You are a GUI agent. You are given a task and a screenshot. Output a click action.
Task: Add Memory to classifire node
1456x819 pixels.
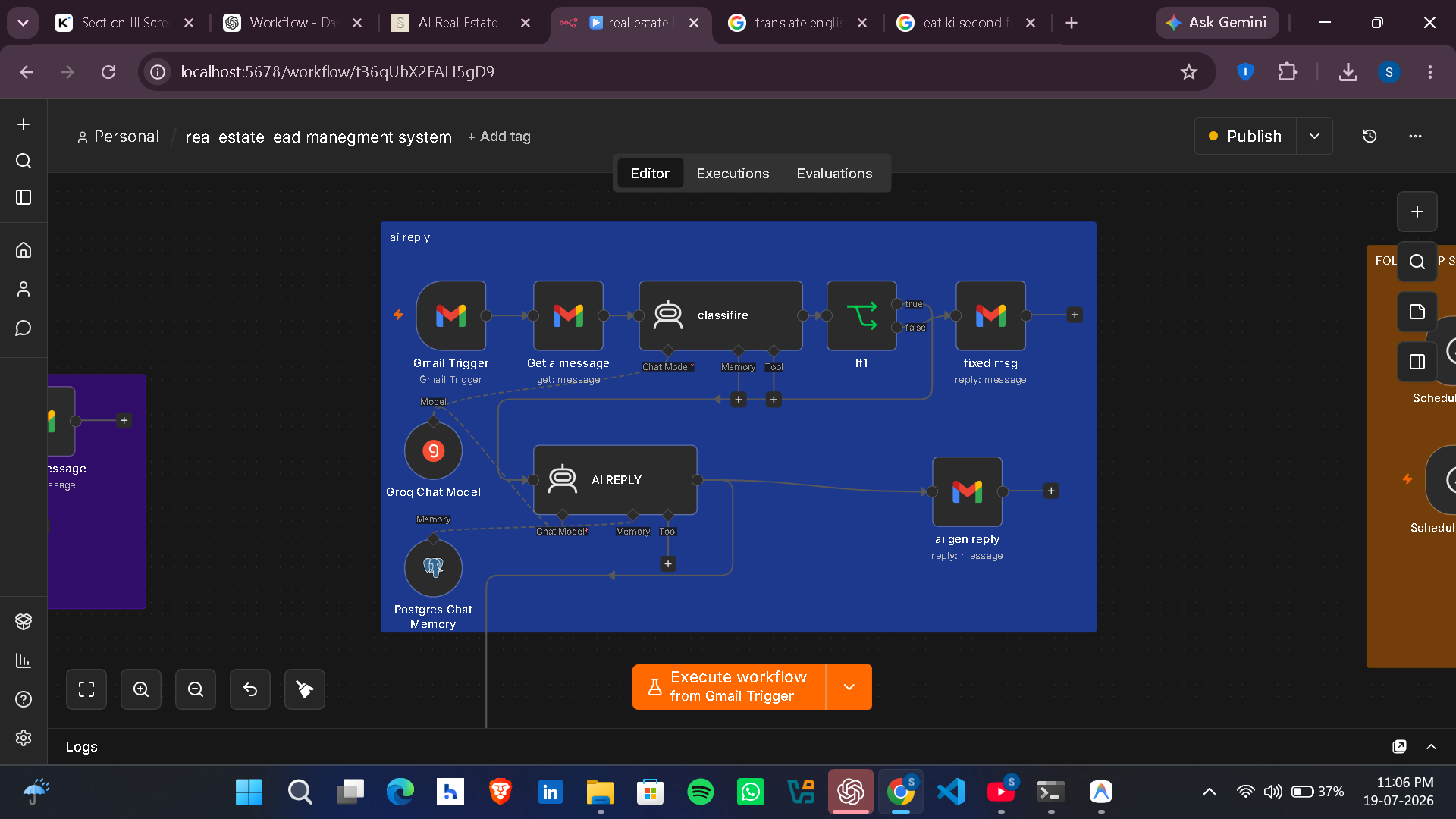click(x=739, y=400)
